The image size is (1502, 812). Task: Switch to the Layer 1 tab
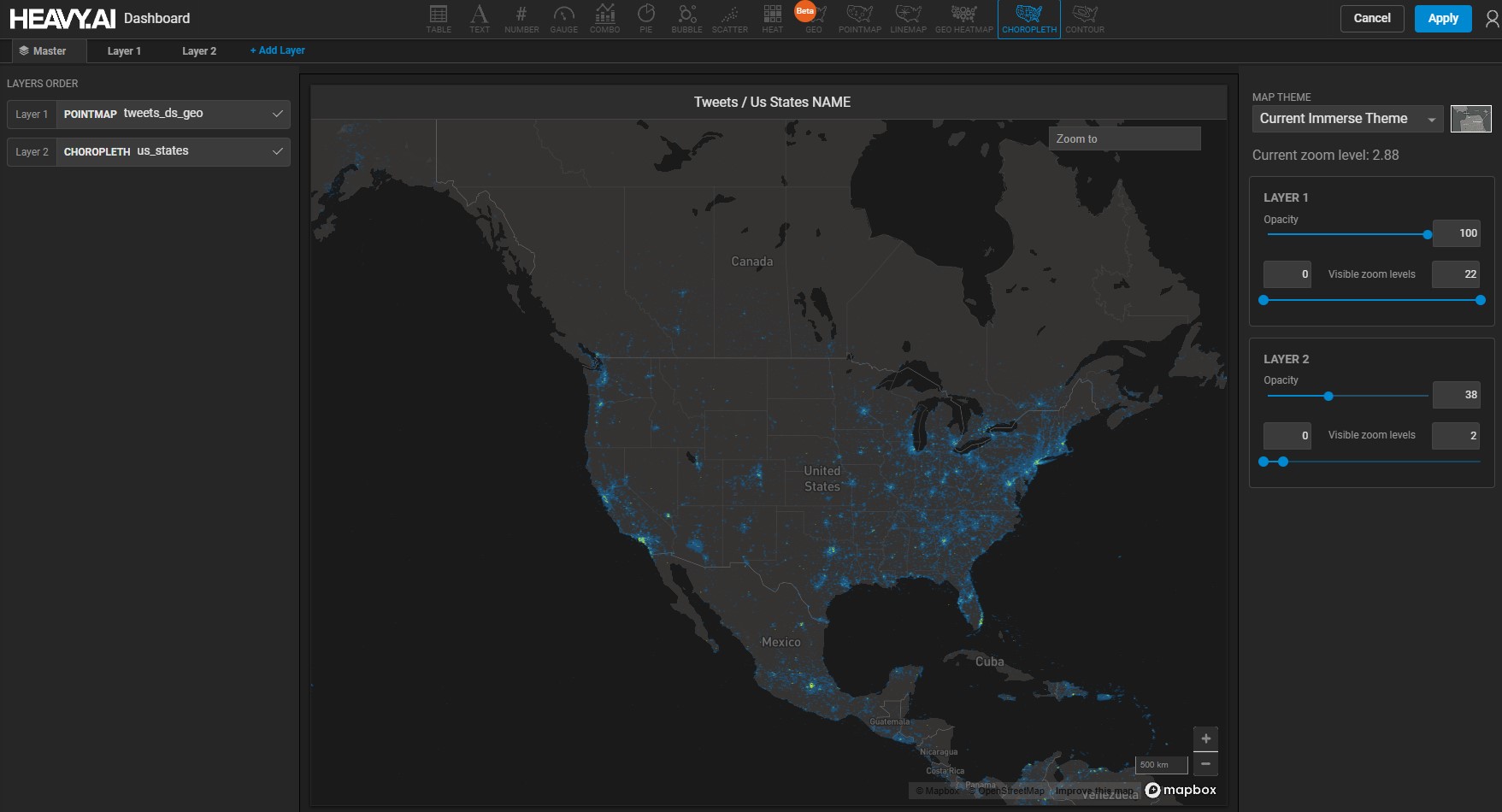point(124,51)
